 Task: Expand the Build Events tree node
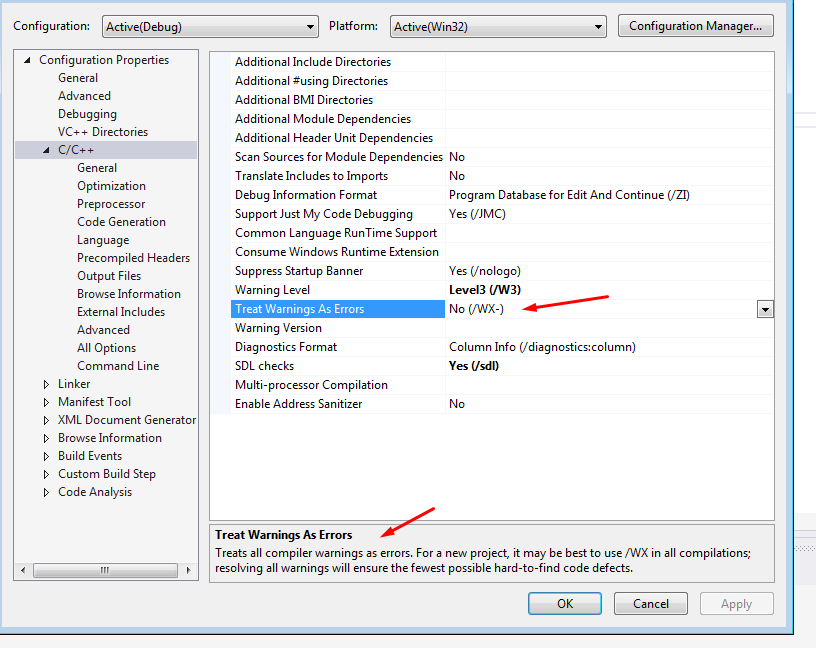[x=46, y=456]
